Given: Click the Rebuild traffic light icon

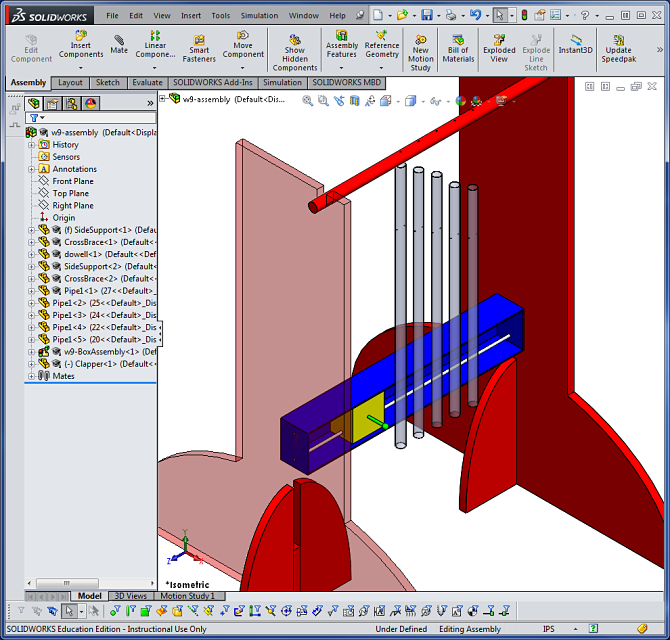Looking at the screenshot, I should 525,15.
